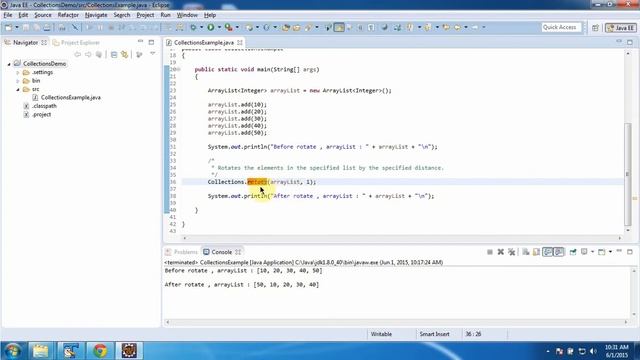This screenshot has width=640, height=360.
Task: Click the green Run button icon
Action: (x=211, y=27)
